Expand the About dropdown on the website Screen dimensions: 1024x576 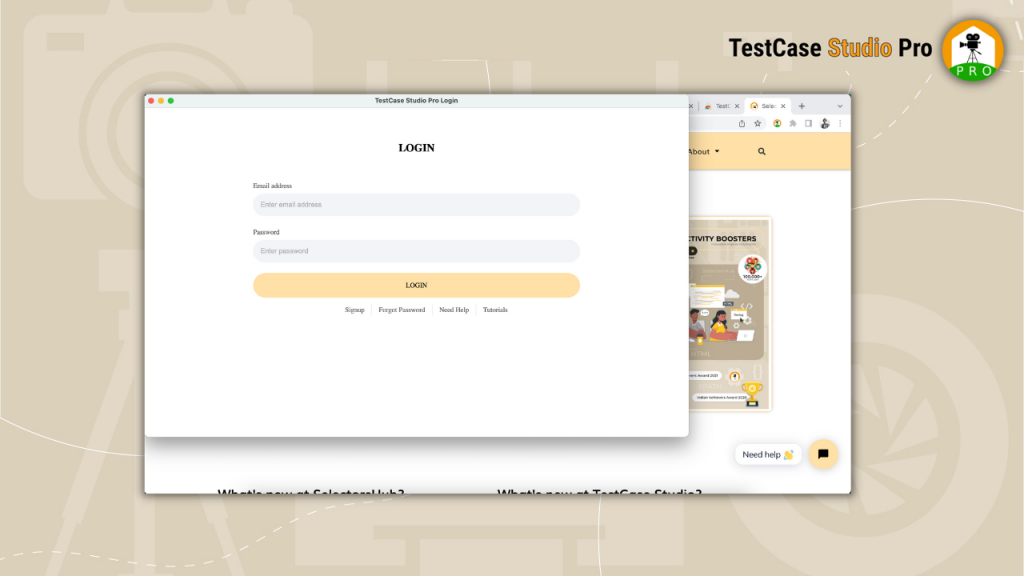pos(704,152)
